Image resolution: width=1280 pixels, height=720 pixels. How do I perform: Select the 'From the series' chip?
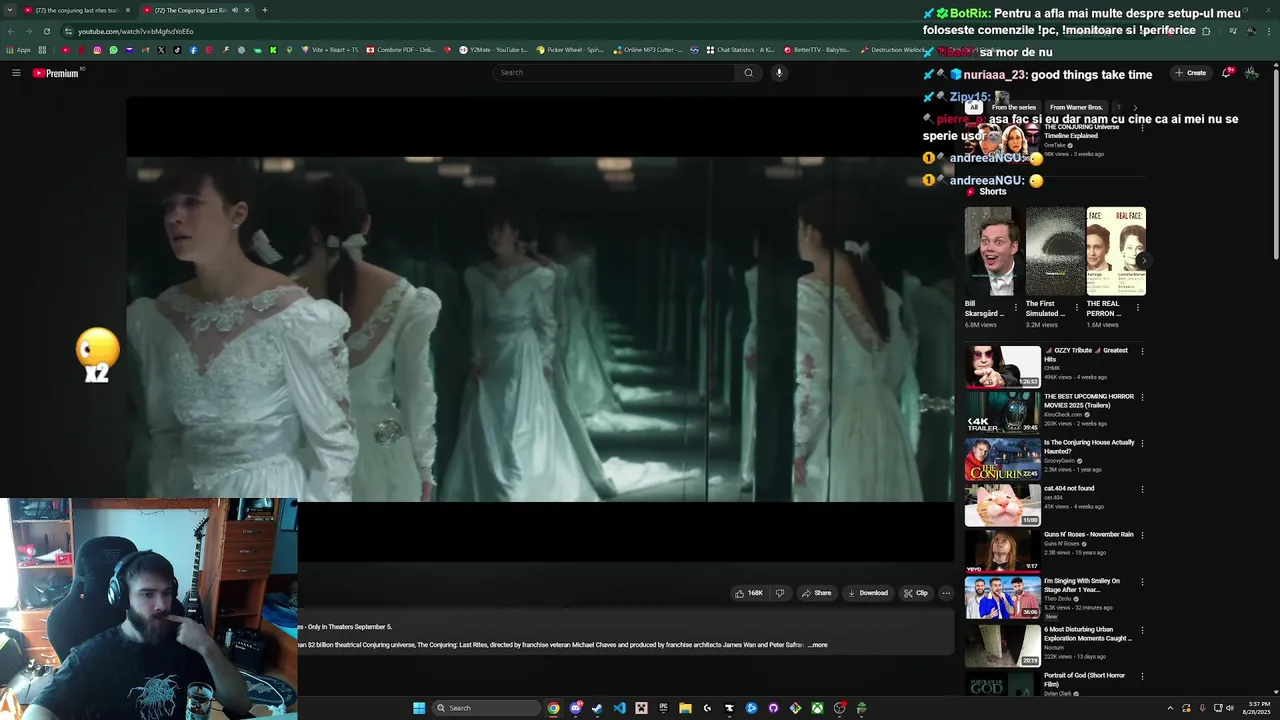tap(1014, 107)
